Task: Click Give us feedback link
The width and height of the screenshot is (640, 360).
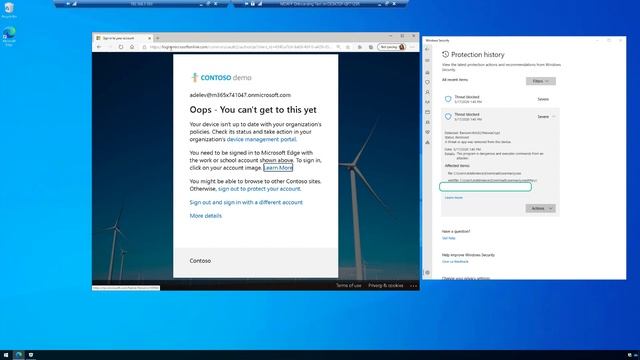Action: [455, 261]
